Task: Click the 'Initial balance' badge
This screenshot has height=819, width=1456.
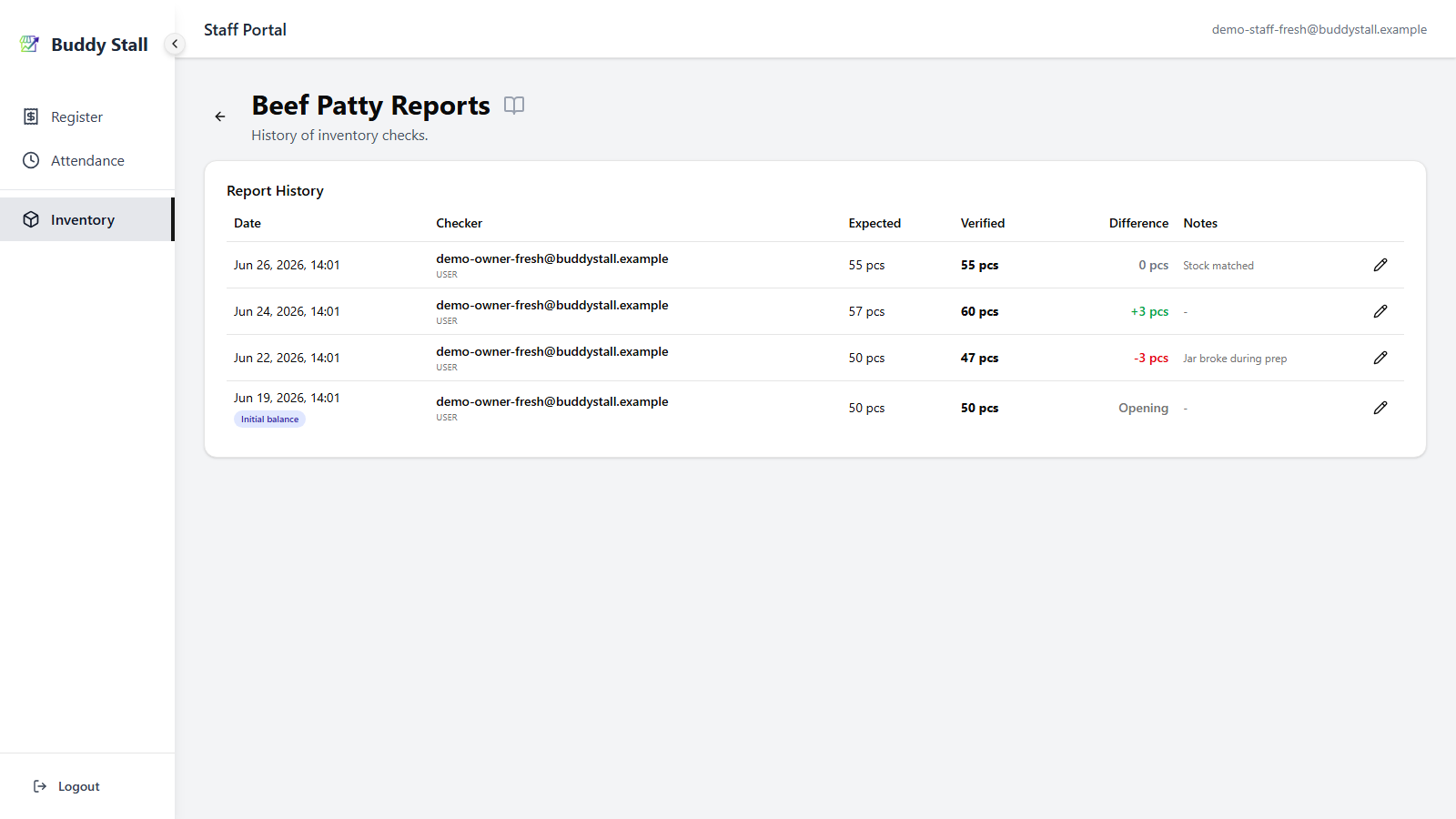Action: (269, 420)
